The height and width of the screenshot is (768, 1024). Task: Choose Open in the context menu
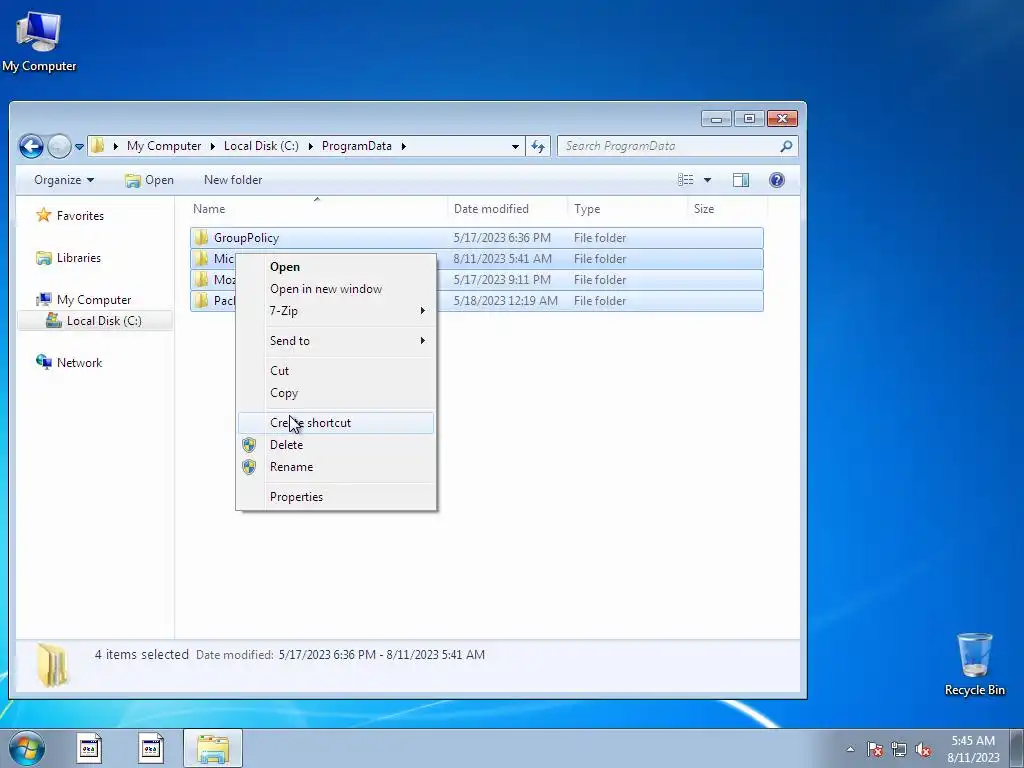336,267
